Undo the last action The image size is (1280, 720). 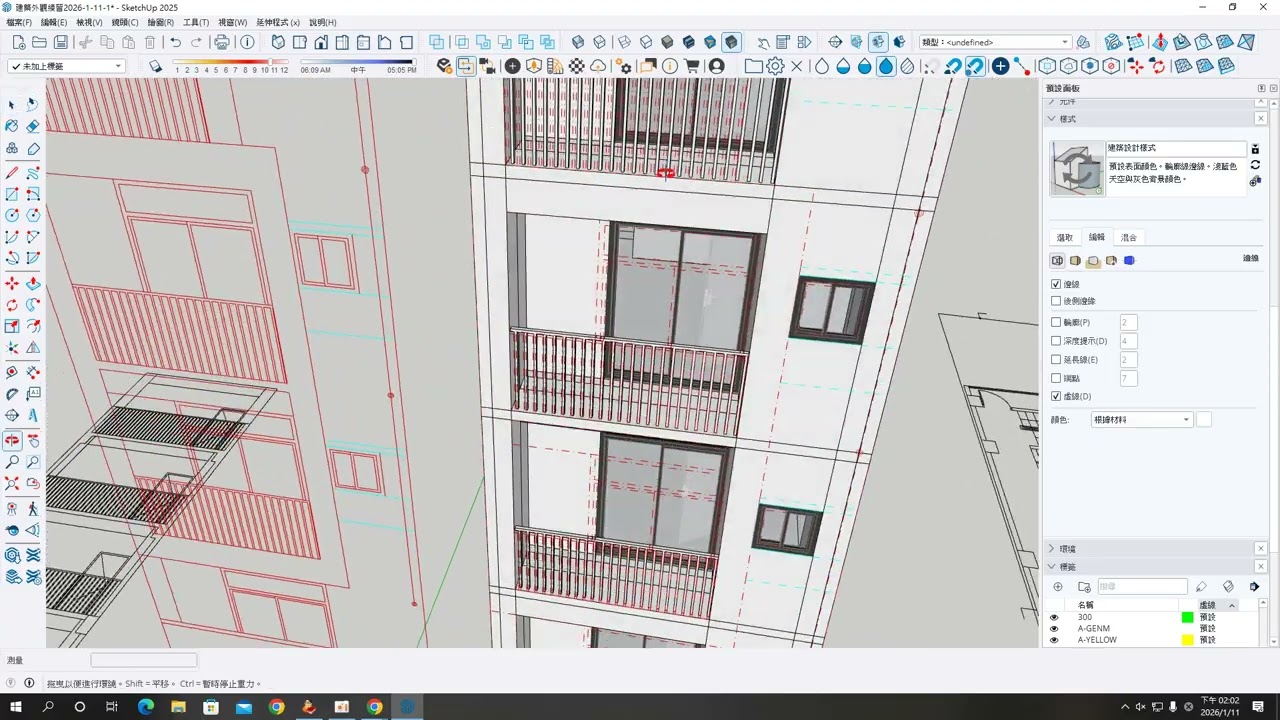[176, 42]
